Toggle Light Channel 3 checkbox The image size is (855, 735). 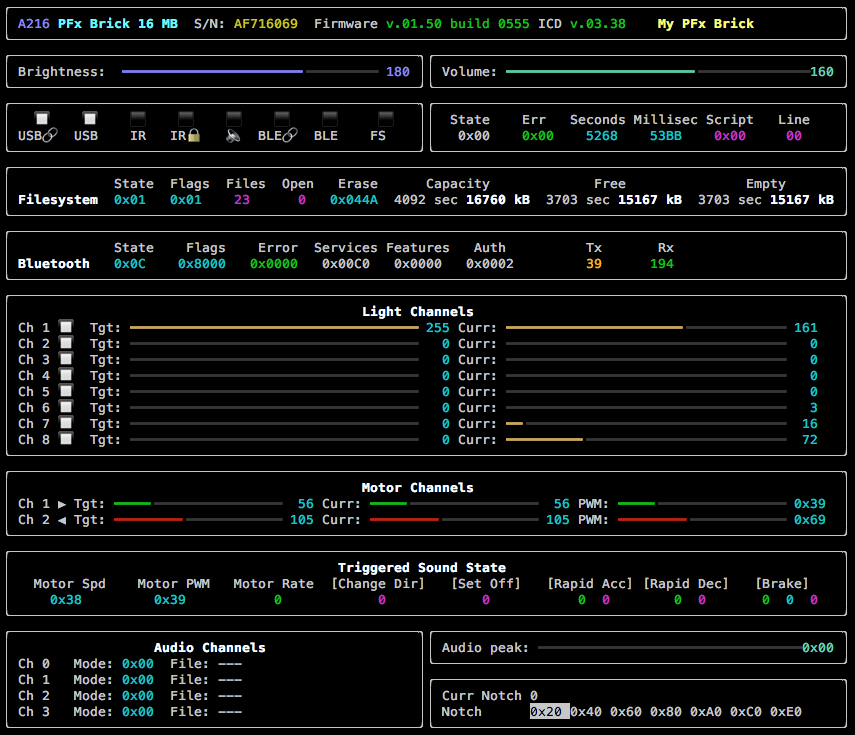[x=66, y=359]
